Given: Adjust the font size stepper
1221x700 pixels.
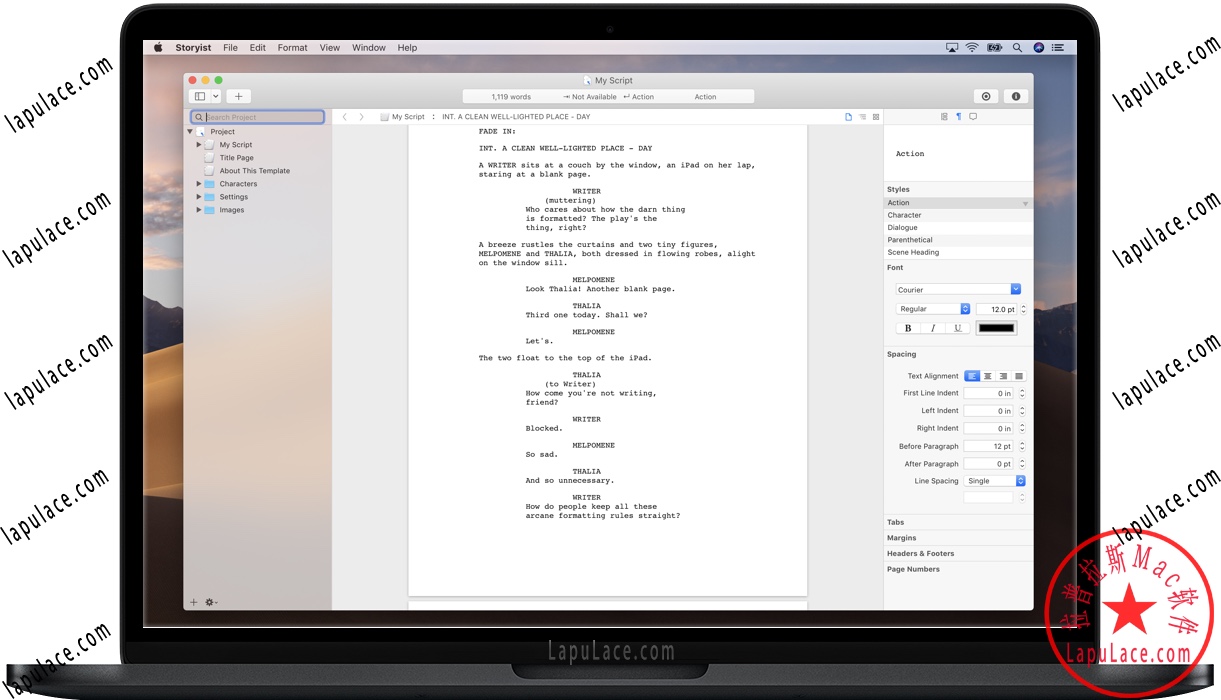Looking at the screenshot, I should [x=1022, y=309].
